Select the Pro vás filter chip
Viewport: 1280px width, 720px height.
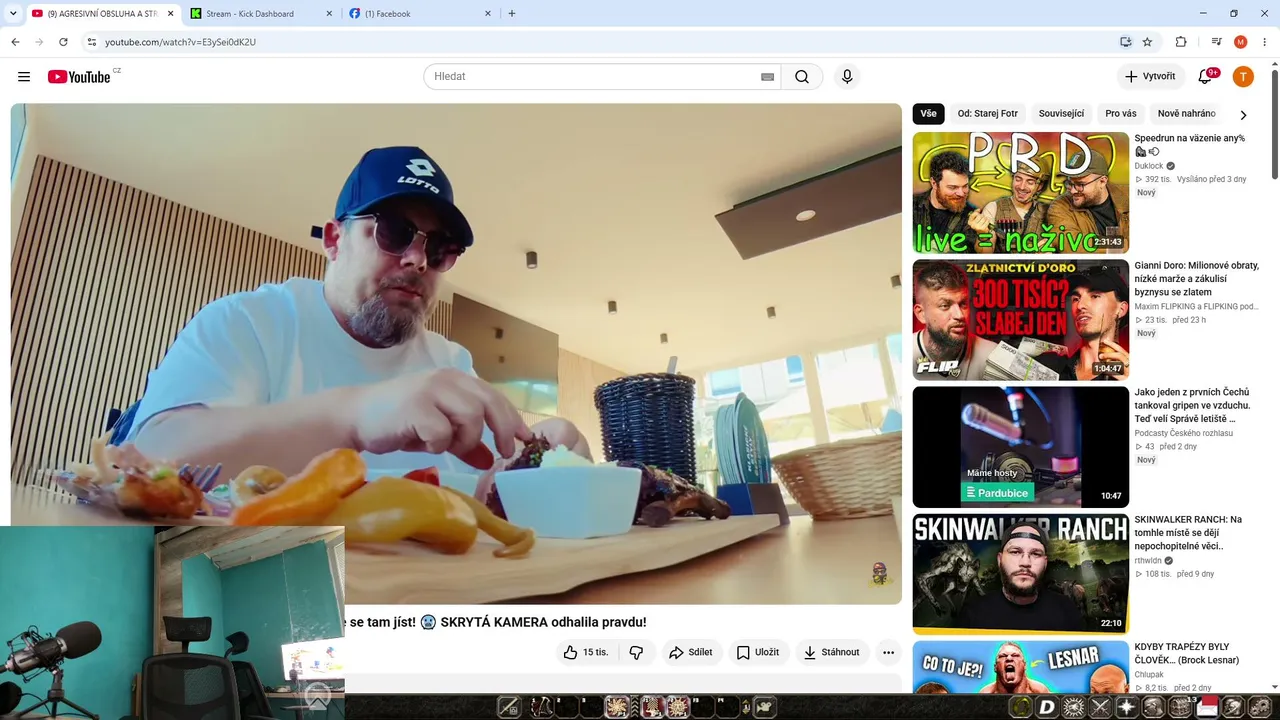coord(1121,114)
